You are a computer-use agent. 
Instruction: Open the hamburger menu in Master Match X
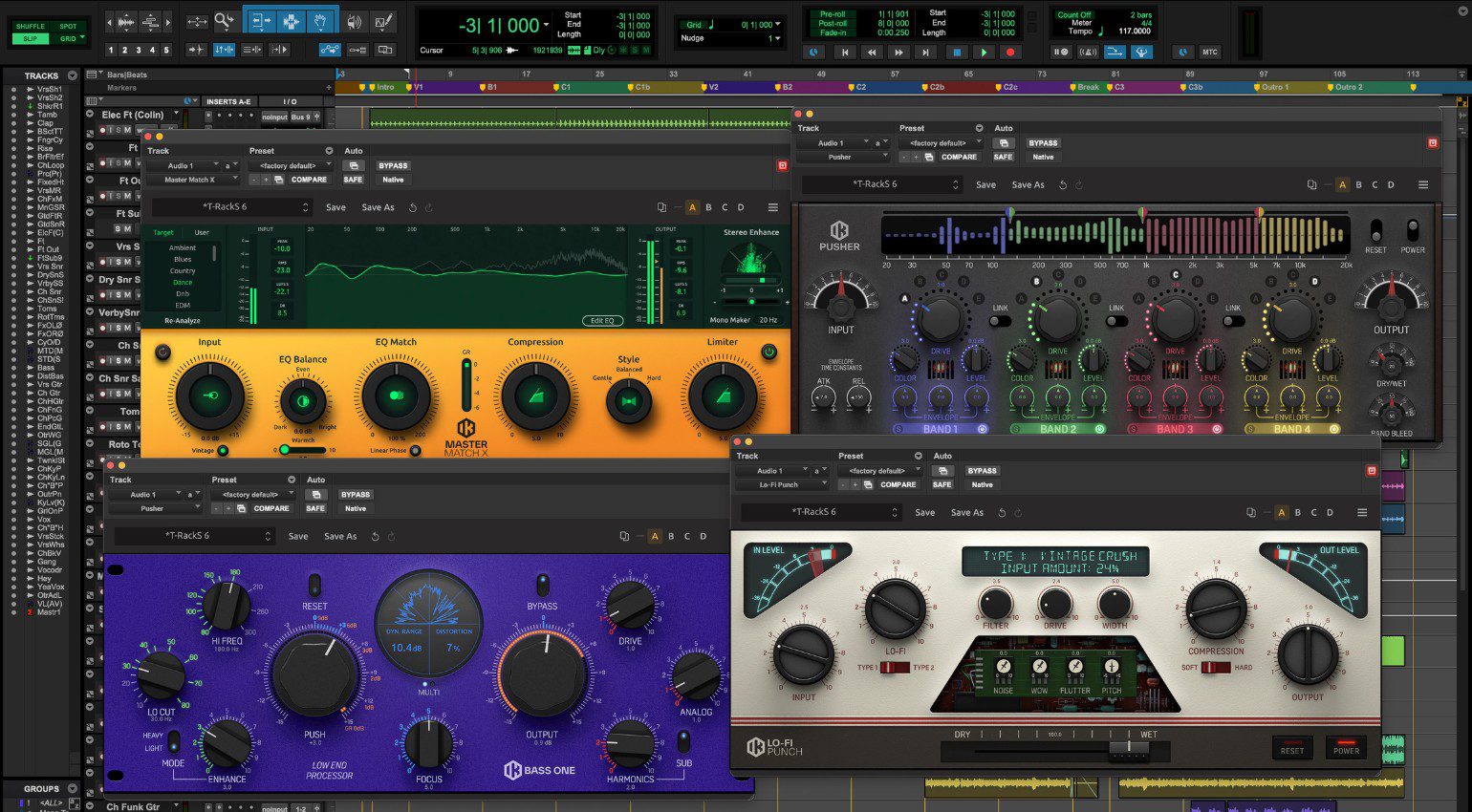[772, 206]
